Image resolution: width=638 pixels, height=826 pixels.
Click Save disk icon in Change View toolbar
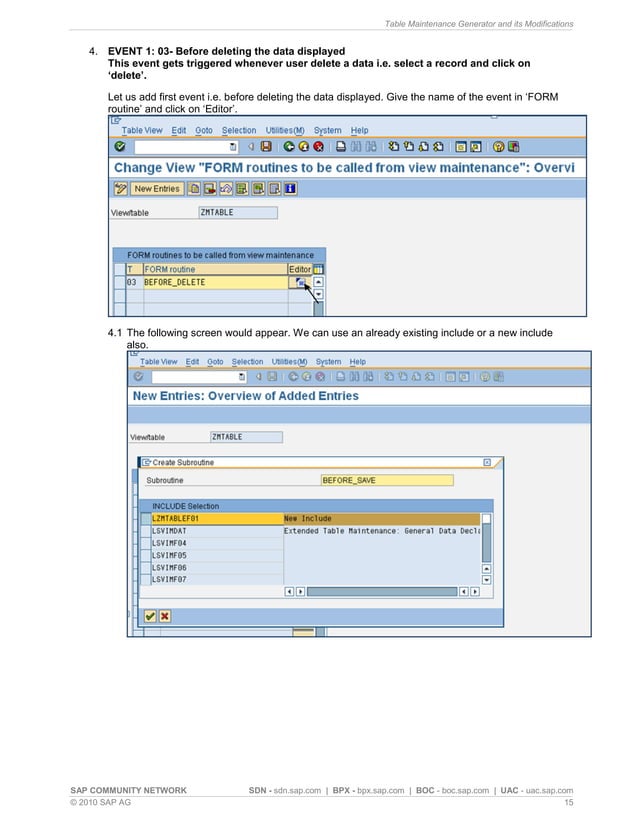tap(267, 146)
